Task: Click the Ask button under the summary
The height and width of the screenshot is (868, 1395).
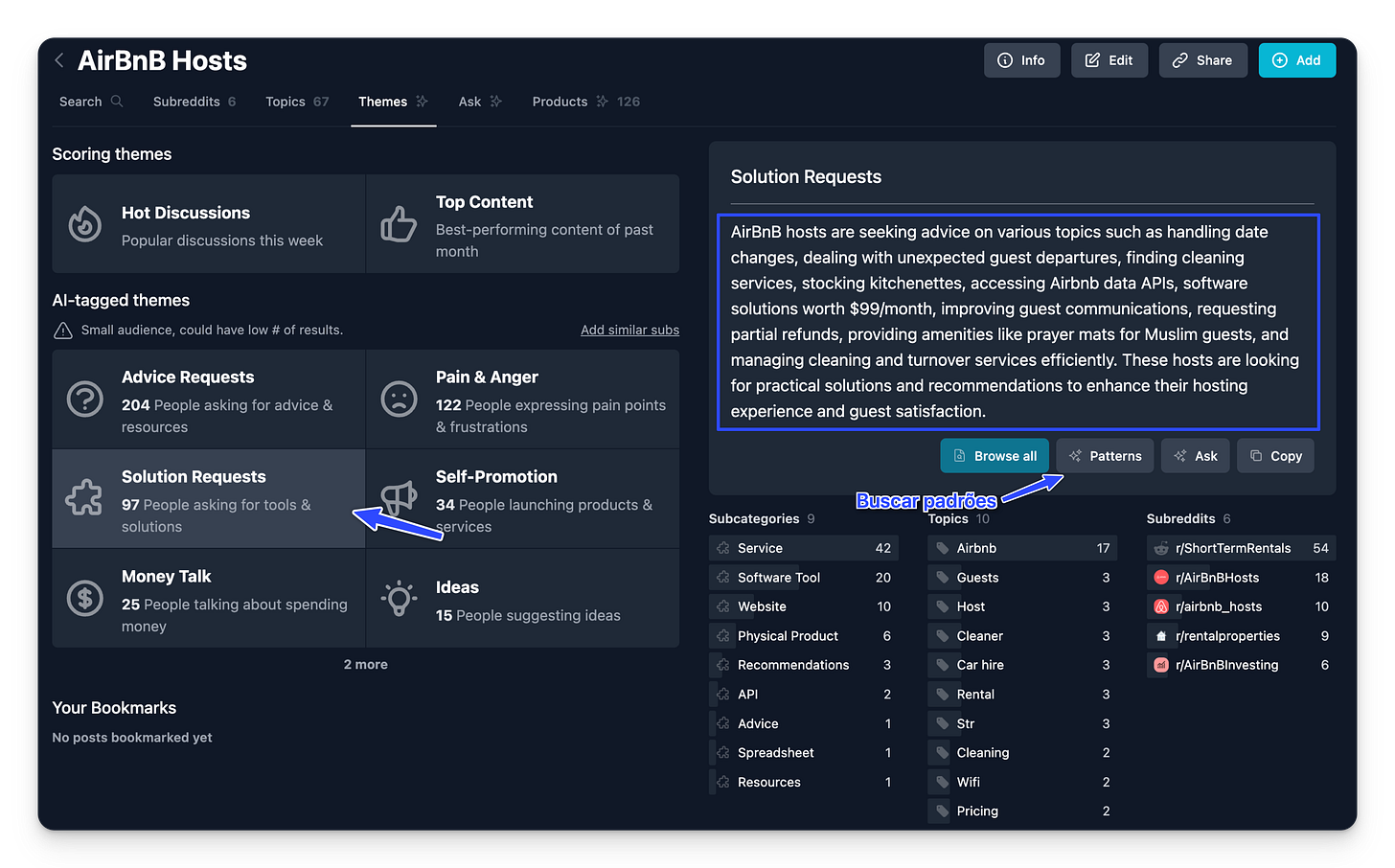Action: click(1195, 456)
